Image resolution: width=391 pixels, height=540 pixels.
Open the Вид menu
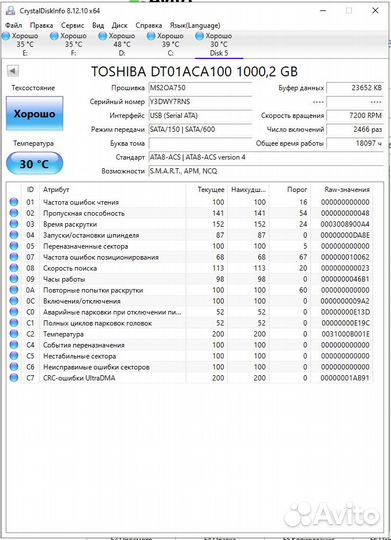click(98, 25)
